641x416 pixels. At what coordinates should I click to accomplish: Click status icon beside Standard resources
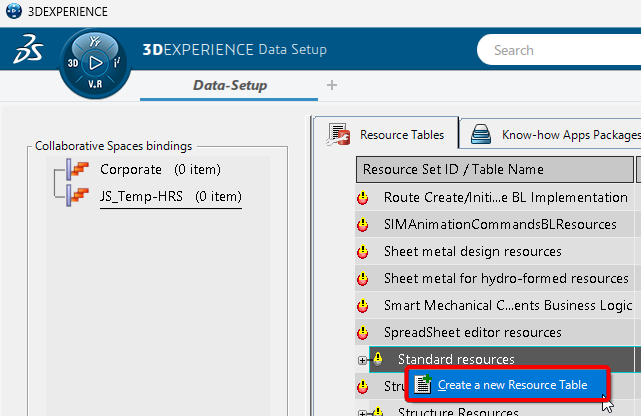[x=378, y=359]
